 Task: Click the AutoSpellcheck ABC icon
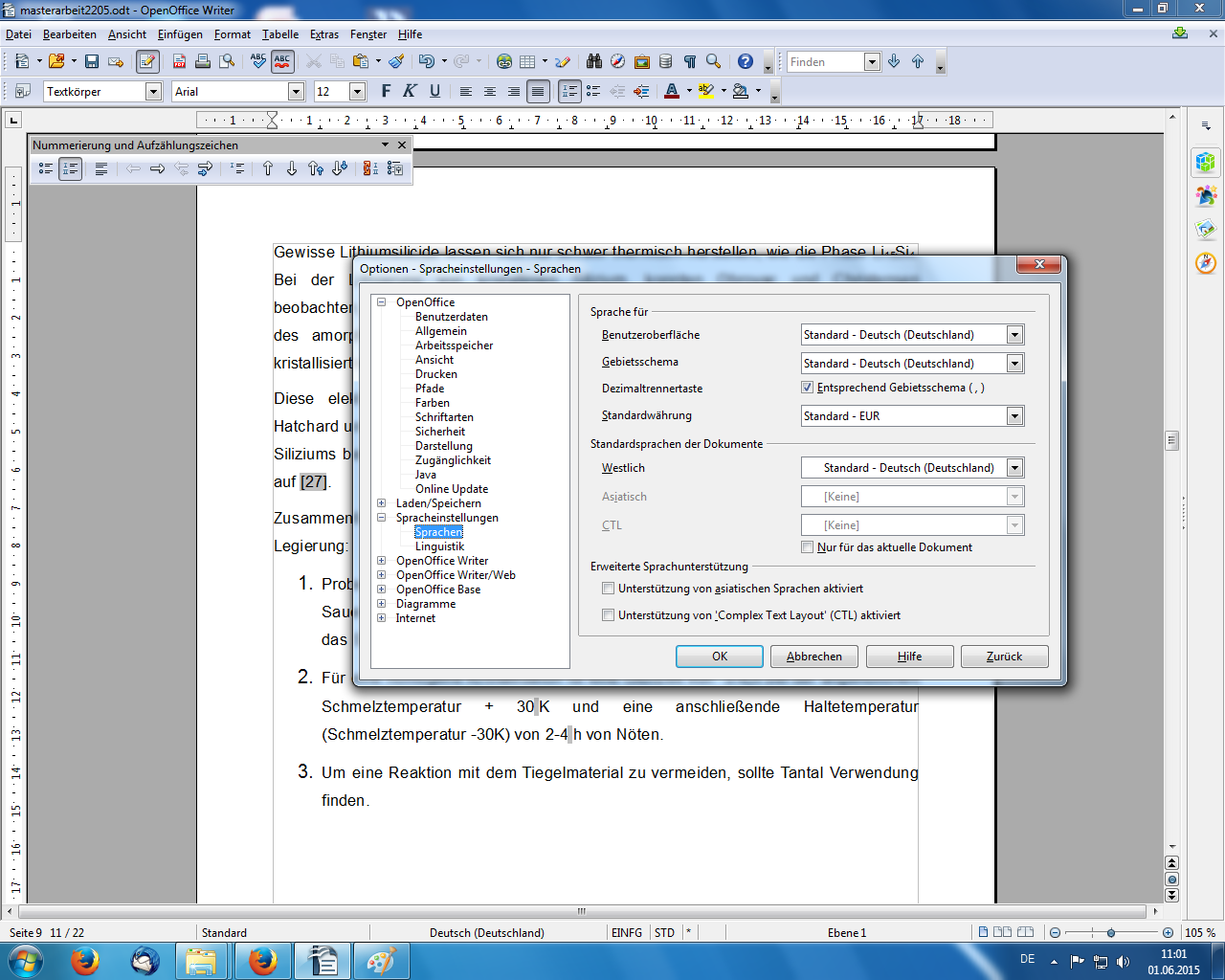point(282,61)
